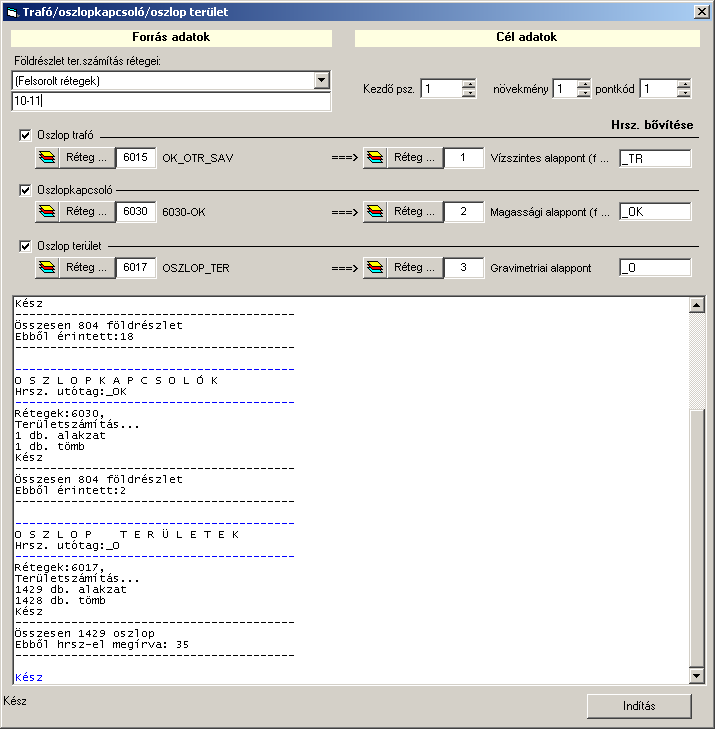Image resolution: width=715 pixels, height=729 pixels.
Task: Start processing with the Indítás button
Action: [639, 706]
